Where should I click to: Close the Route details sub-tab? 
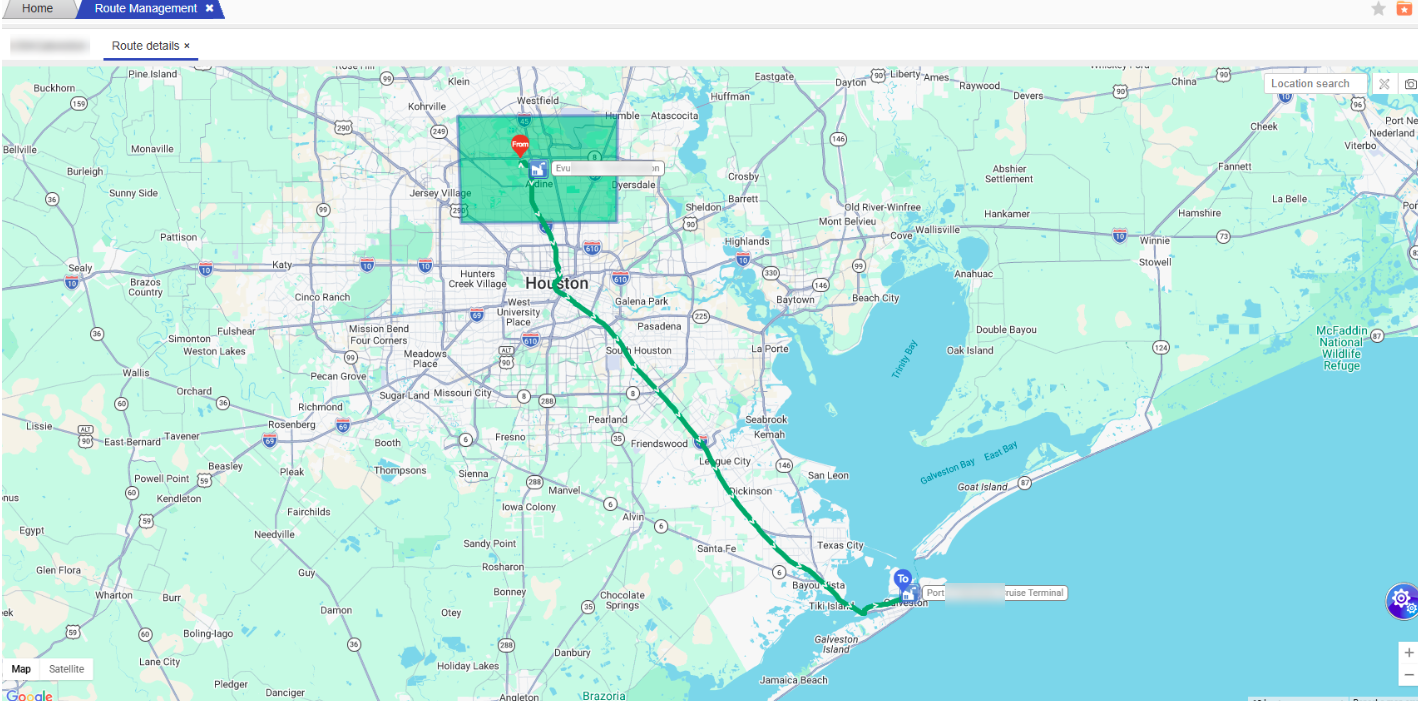tap(187, 46)
